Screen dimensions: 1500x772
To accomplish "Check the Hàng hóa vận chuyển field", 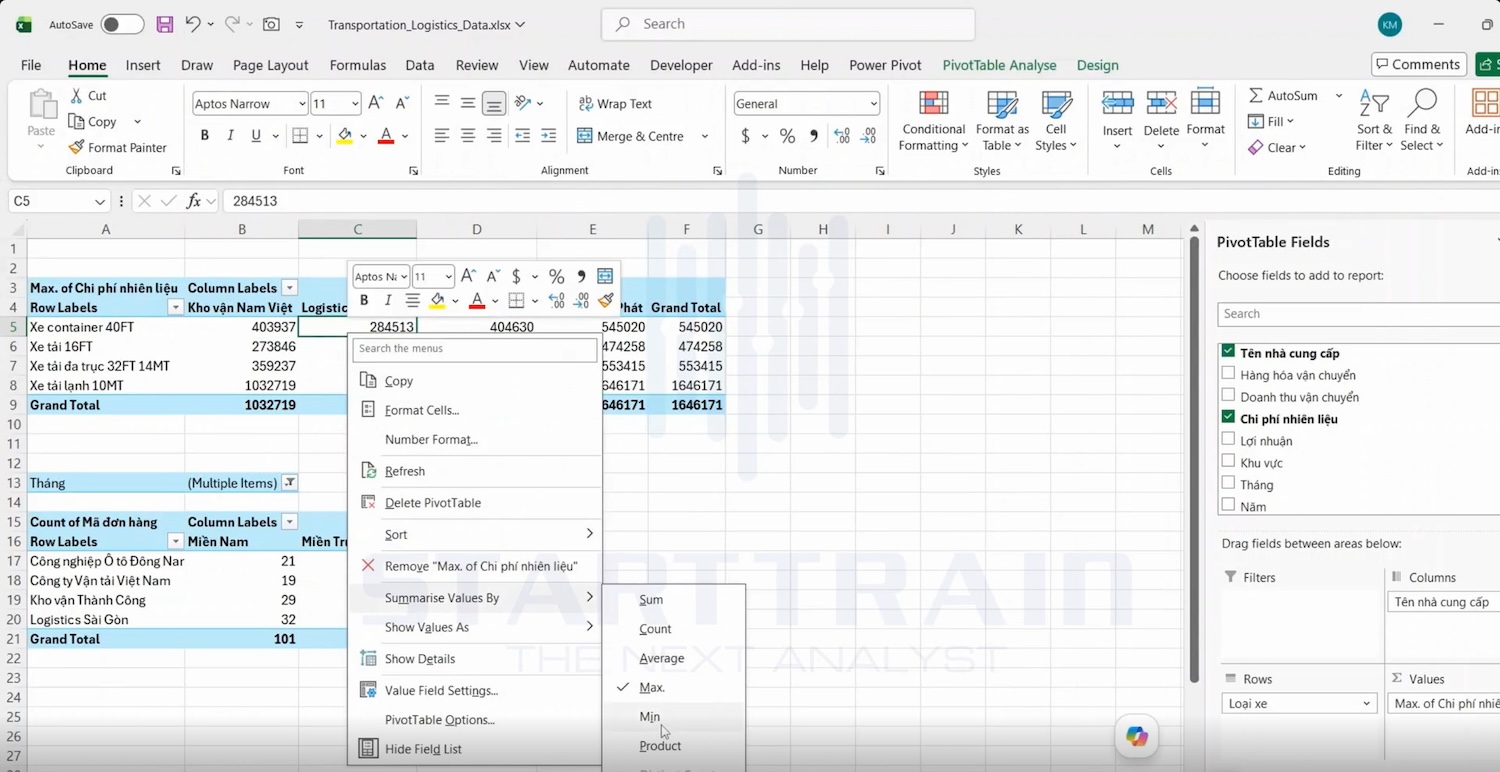I will click(1228, 374).
